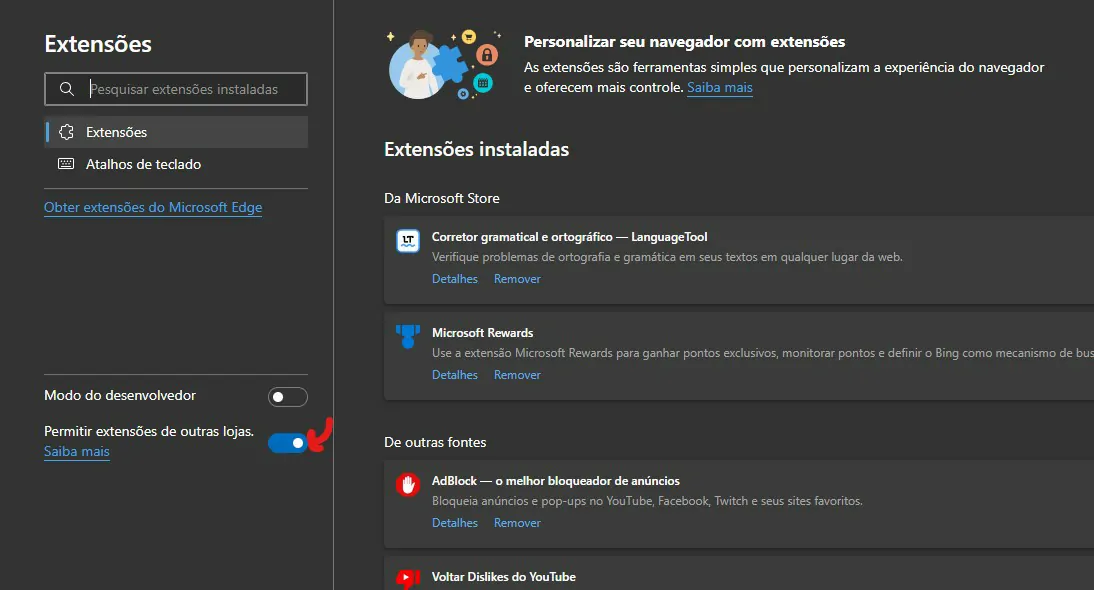The image size is (1094, 590).
Task: Click the Da Microsoft Store heading
Action: [x=442, y=198]
